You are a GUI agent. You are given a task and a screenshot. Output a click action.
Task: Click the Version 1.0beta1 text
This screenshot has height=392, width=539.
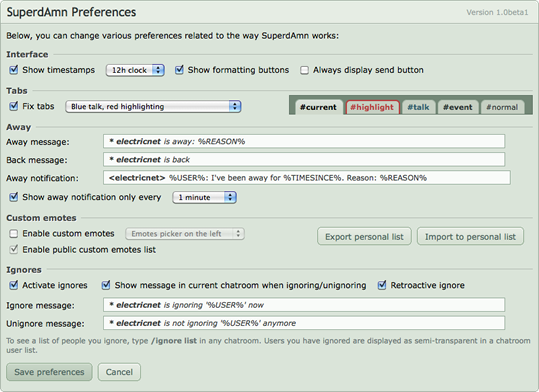coord(497,12)
